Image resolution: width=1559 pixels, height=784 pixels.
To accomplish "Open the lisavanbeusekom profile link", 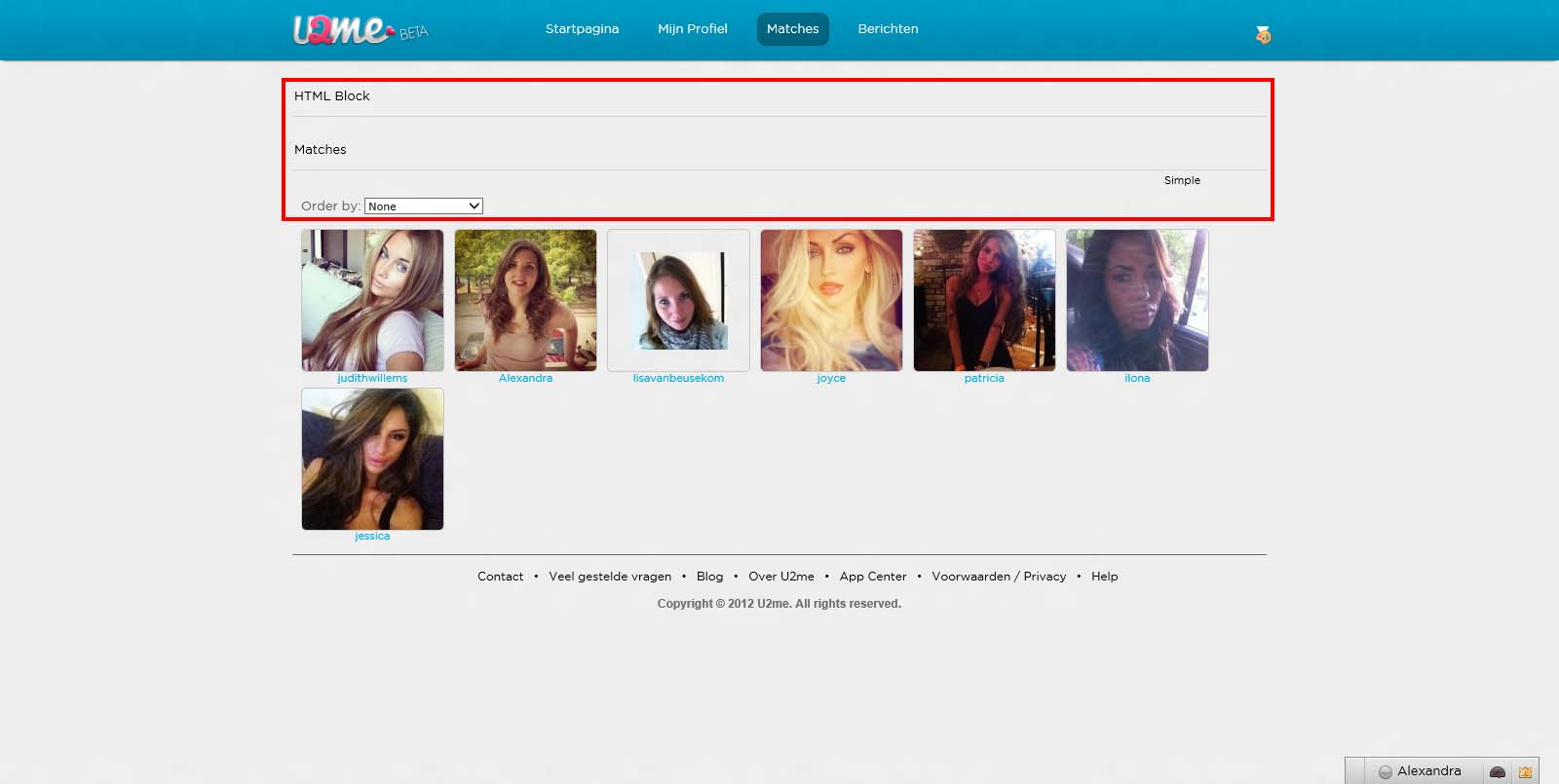I will 678,378.
